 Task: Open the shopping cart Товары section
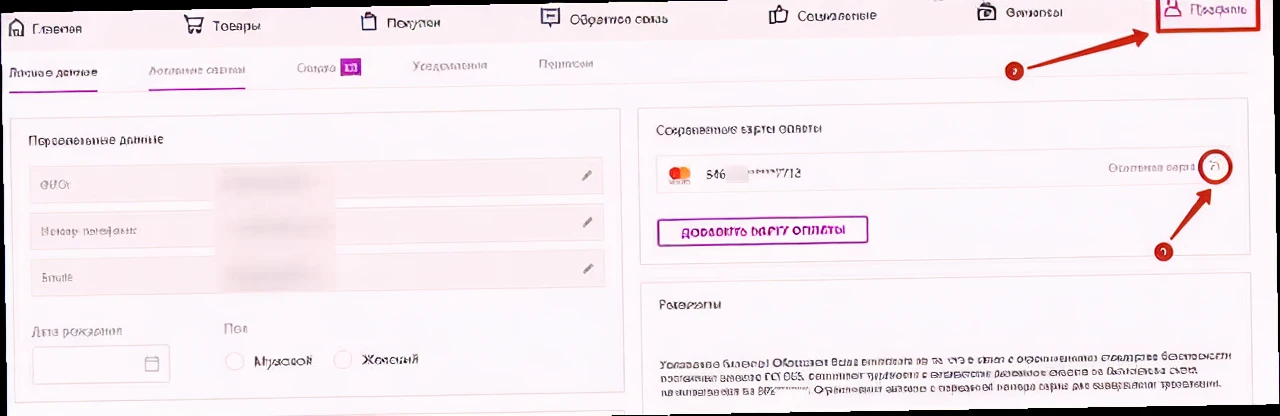click(x=194, y=24)
